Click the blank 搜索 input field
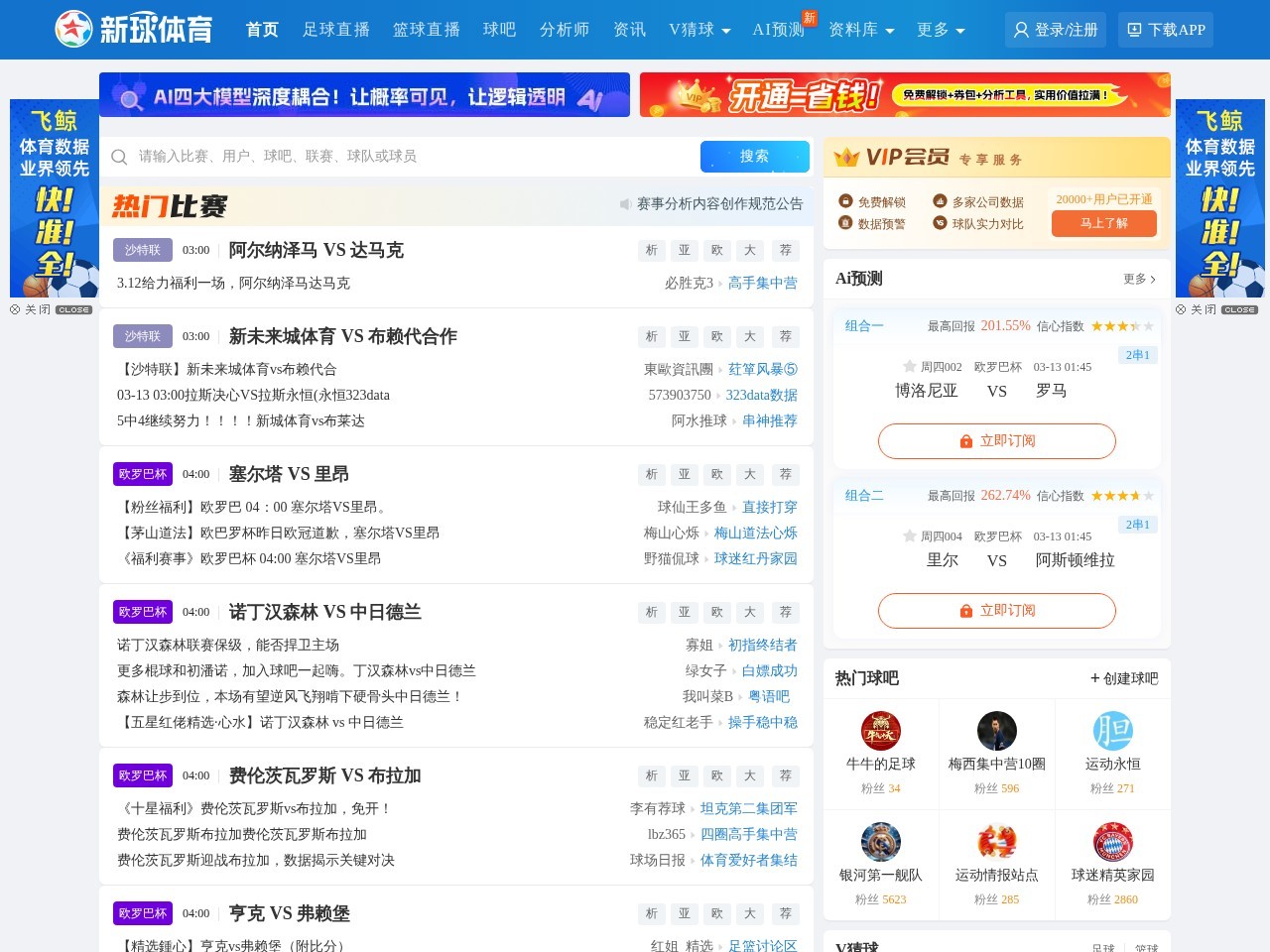1270x952 pixels. click(x=397, y=157)
